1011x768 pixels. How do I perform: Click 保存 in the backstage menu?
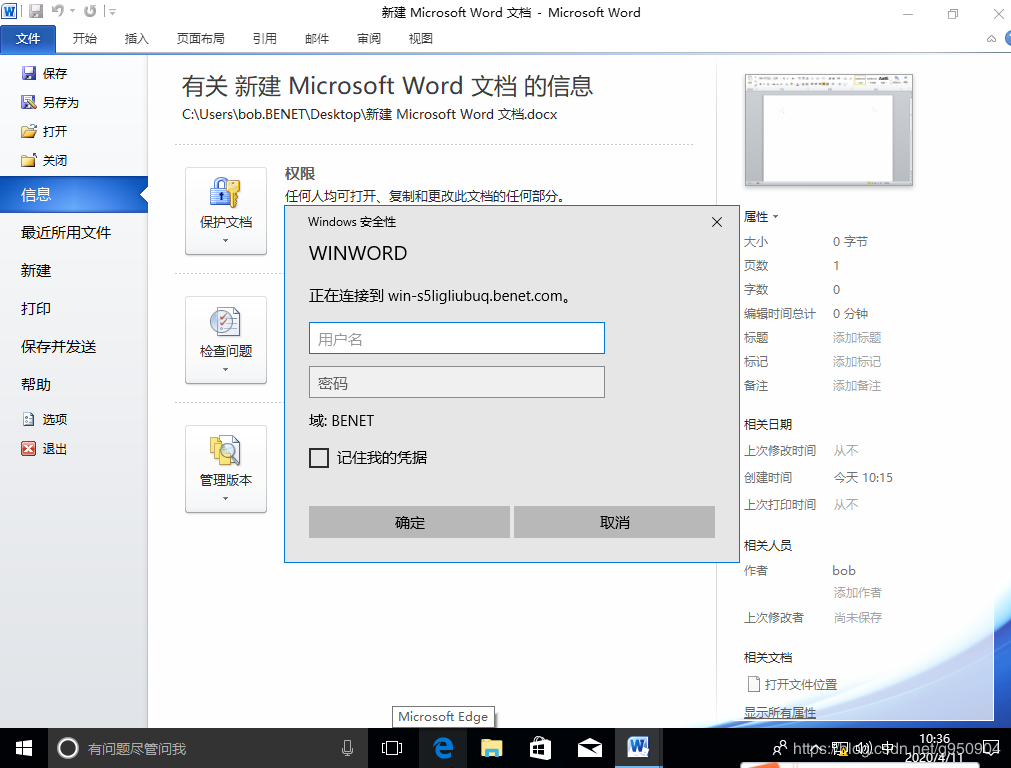45,74
